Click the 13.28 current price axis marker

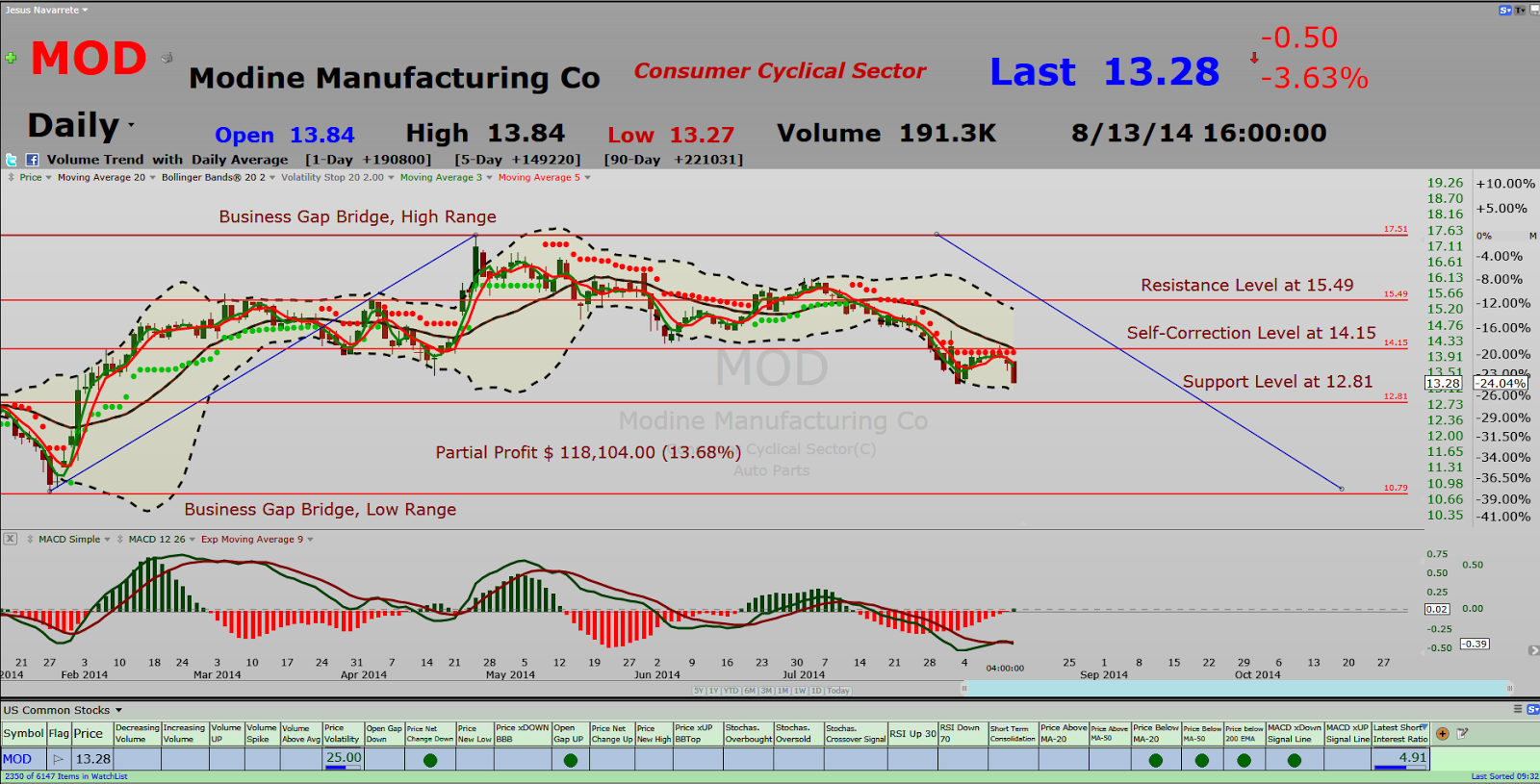pos(1444,383)
